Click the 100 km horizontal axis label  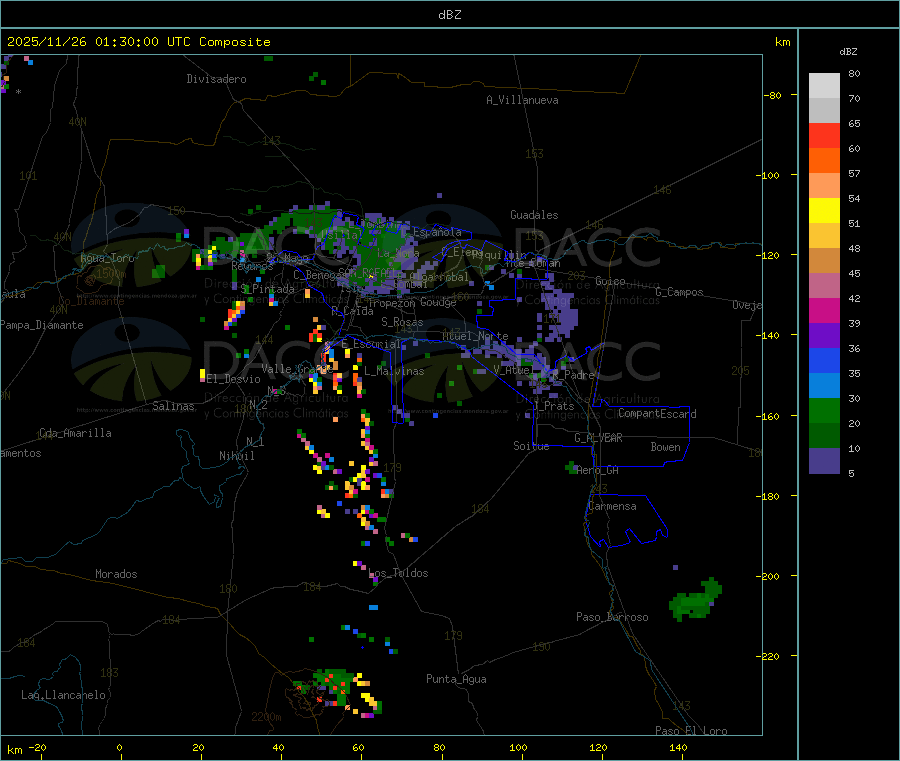518,747
